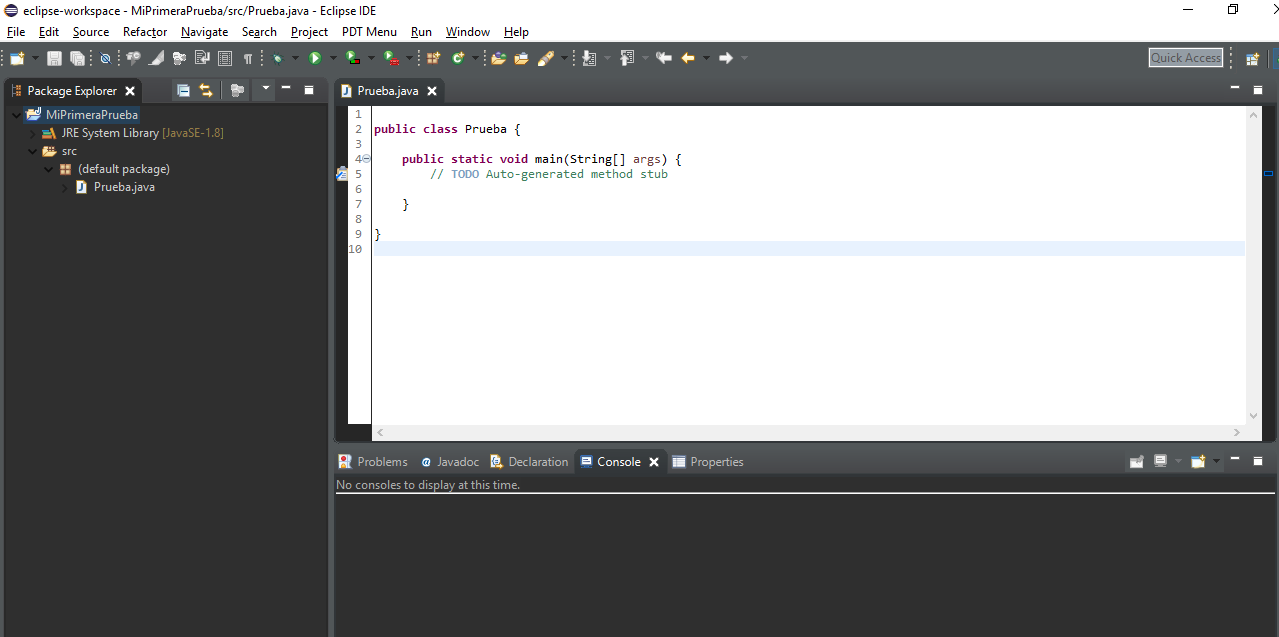
Task: Click the New Java Package icon
Action: (433, 59)
